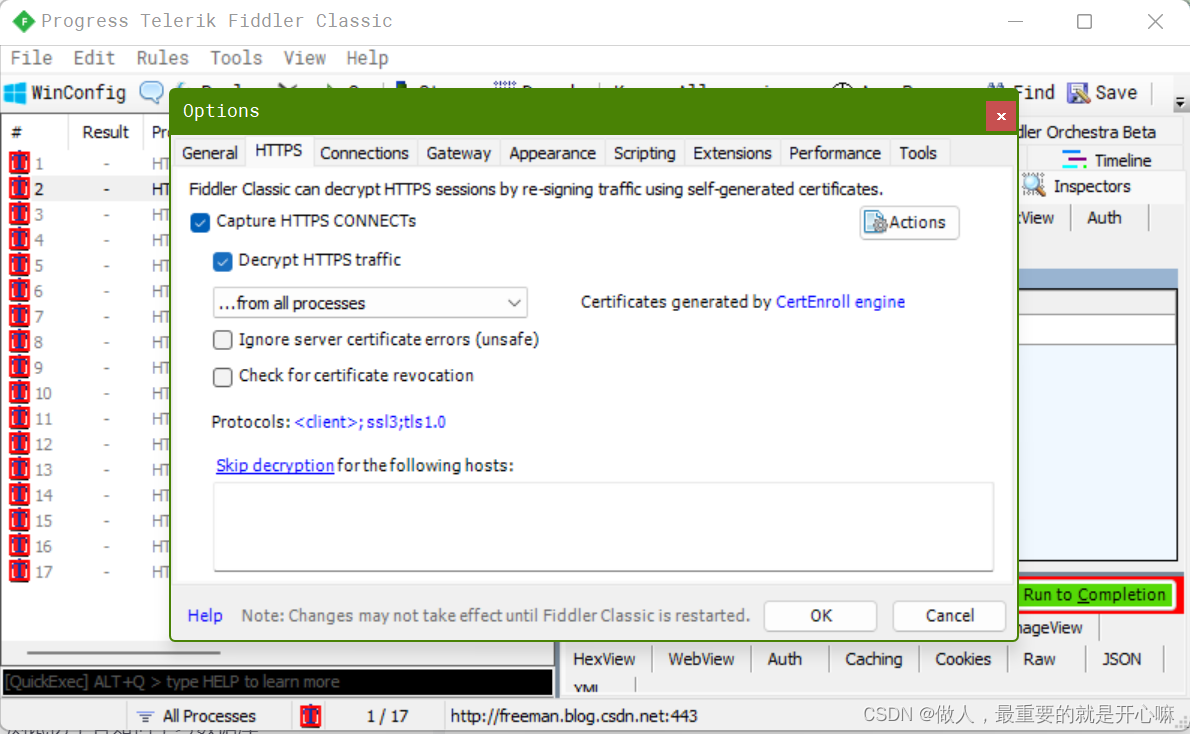Click the CertEnroll engine link

tap(840, 302)
